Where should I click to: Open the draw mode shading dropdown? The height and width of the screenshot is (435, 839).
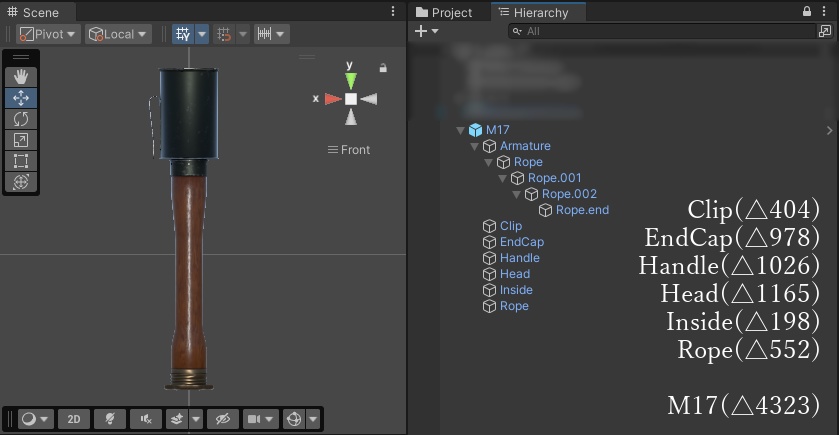(x=35, y=419)
